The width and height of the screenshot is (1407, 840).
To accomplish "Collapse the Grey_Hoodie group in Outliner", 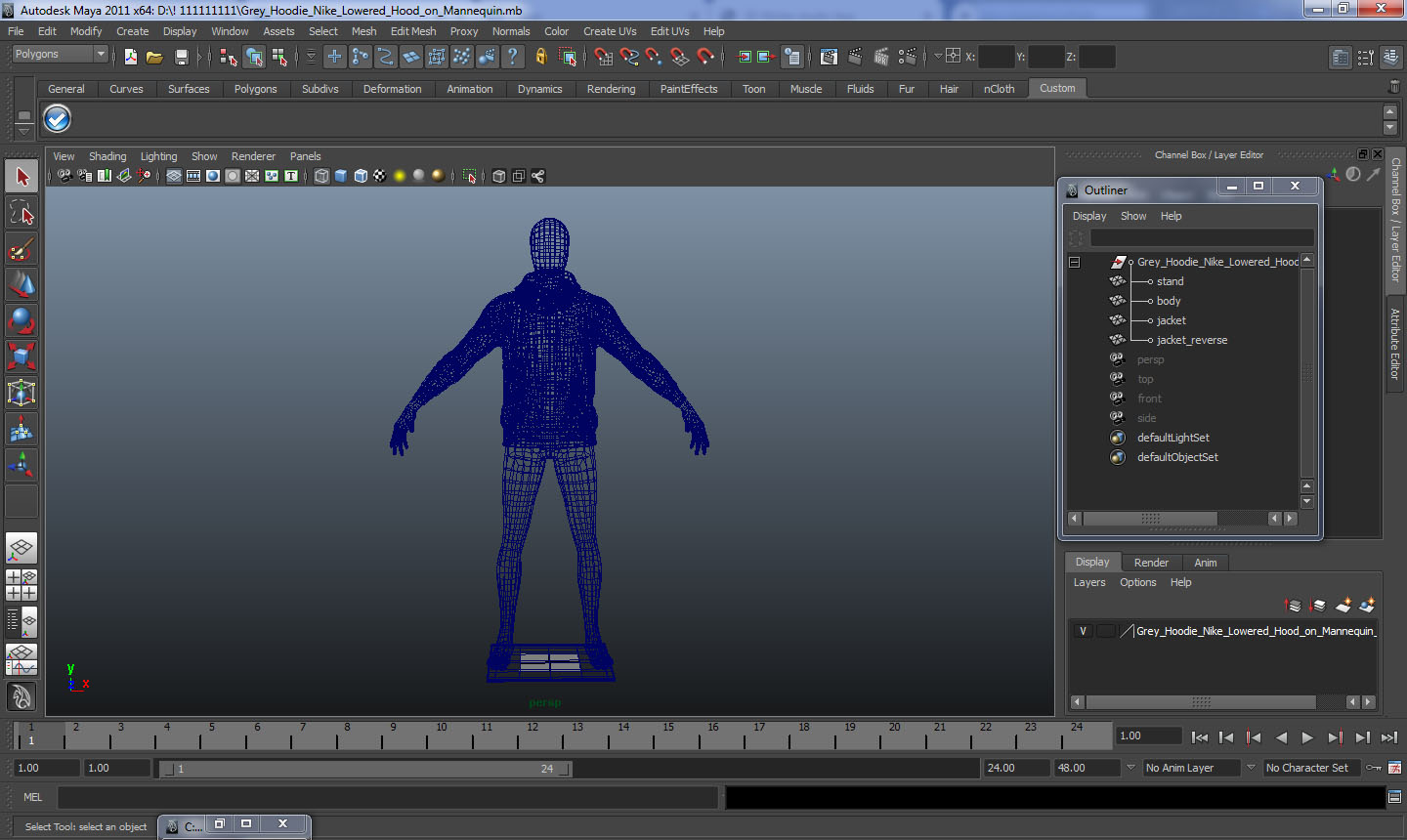I will point(1074,262).
